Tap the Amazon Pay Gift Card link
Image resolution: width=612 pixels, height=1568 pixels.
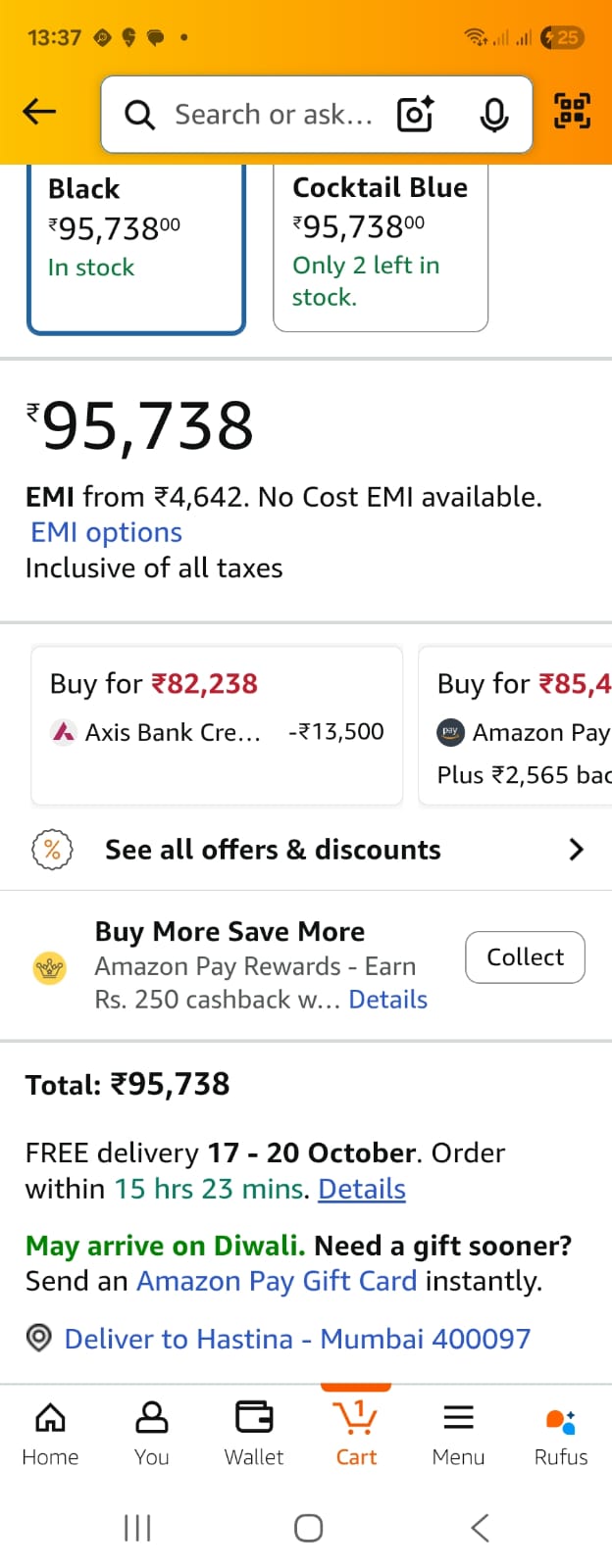tap(277, 1281)
